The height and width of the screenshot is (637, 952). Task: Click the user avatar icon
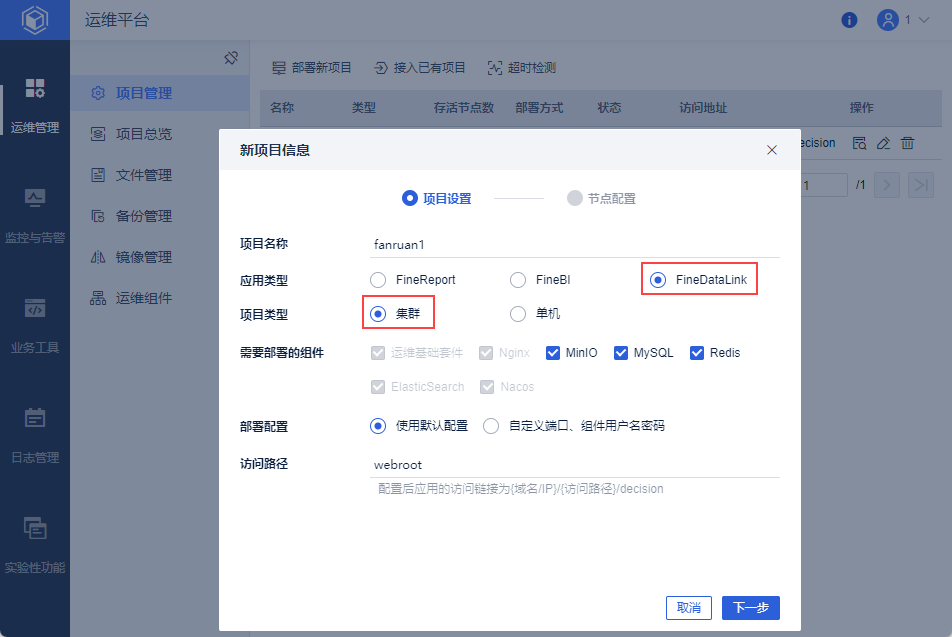click(x=887, y=20)
